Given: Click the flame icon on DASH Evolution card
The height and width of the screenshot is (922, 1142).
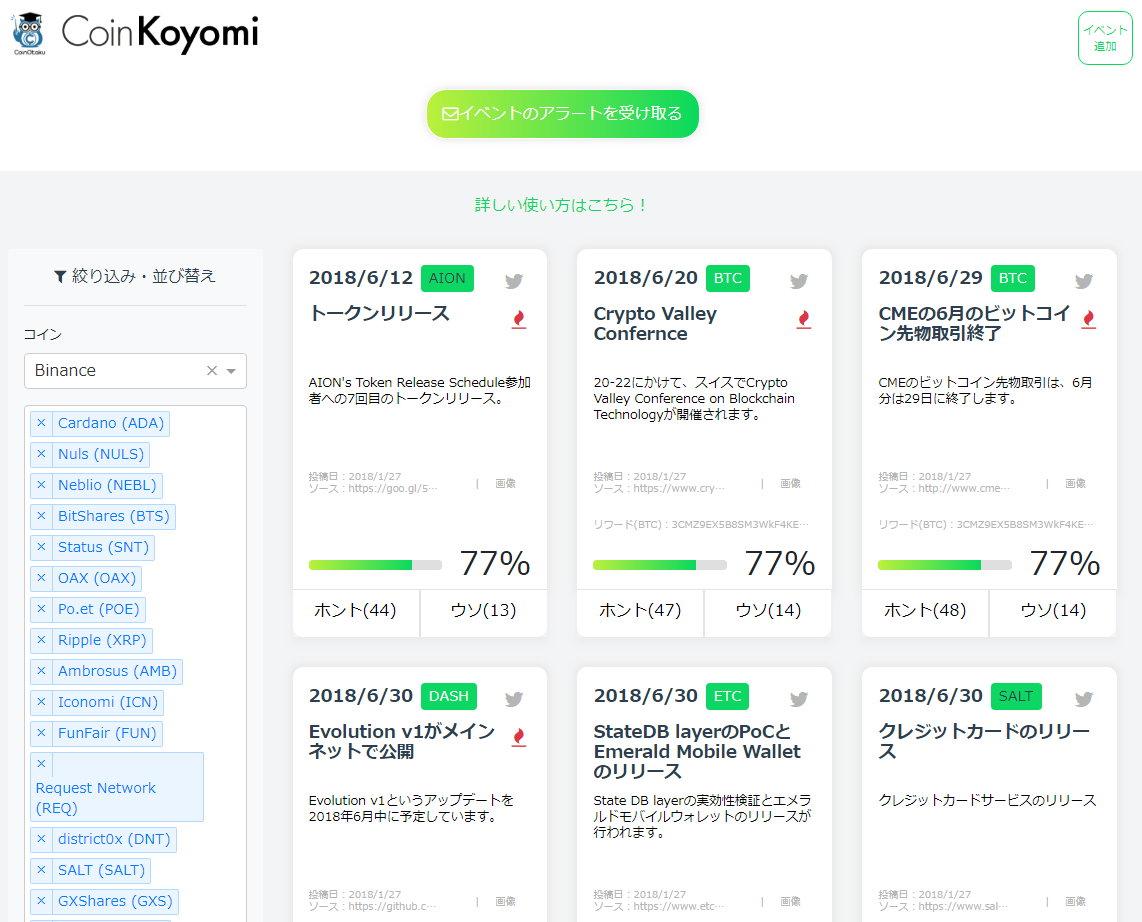Looking at the screenshot, I should click(x=519, y=737).
